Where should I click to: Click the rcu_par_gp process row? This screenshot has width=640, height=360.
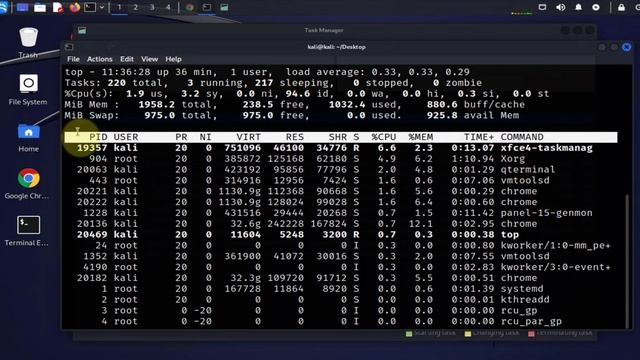[340, 321]
